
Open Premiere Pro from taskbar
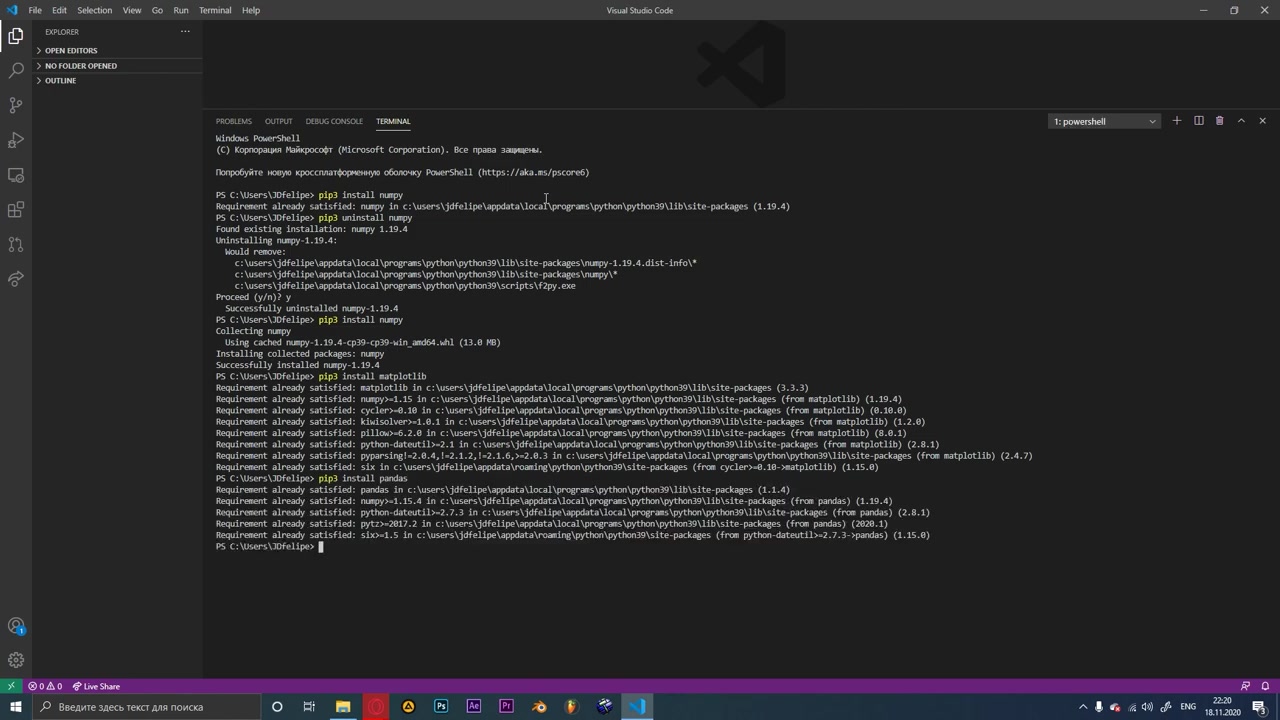(x=506, y=707)
